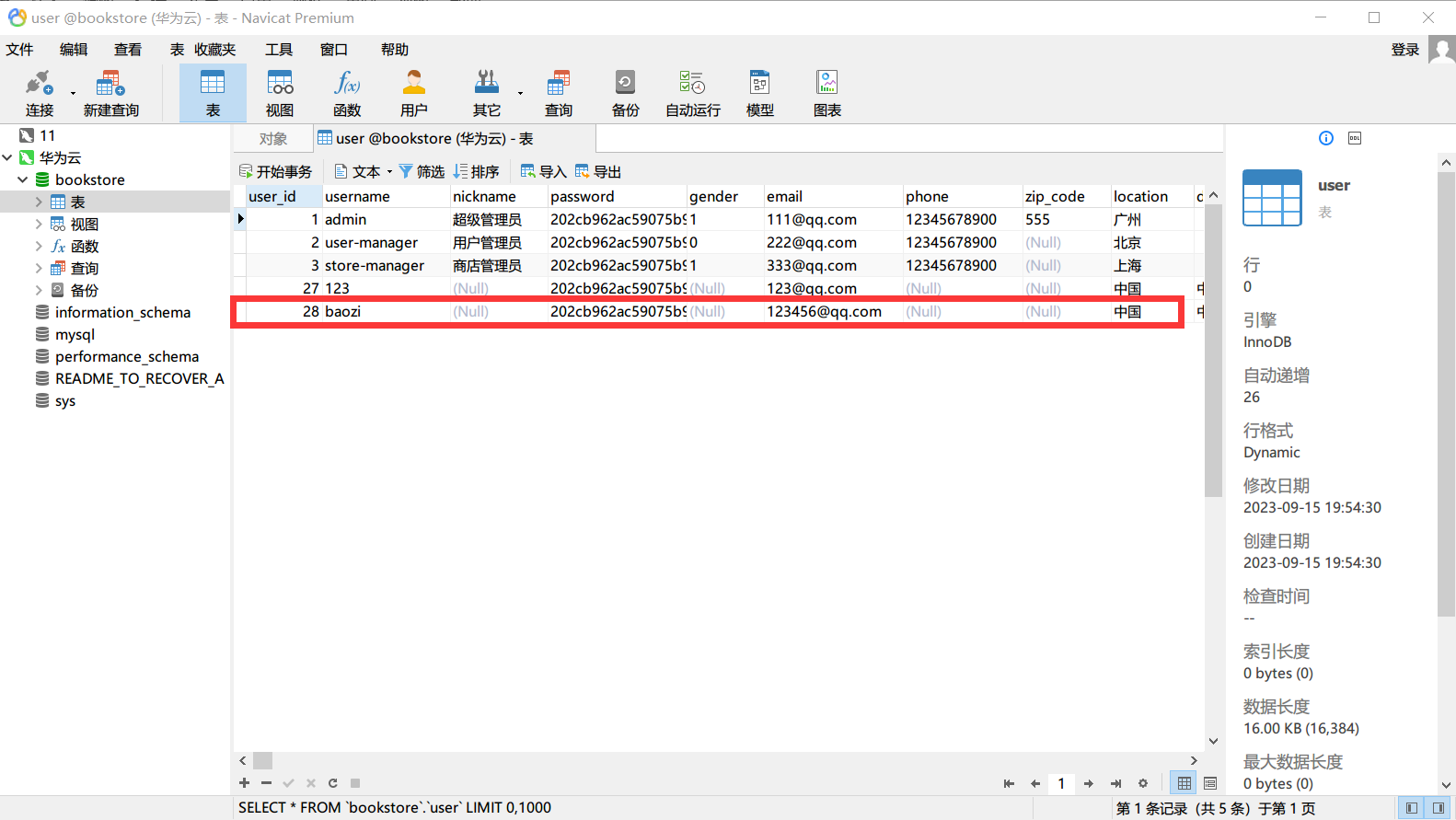Click the 其它 (Others) toolbar icon
The width and height of the screenshot is (1456, 820).
click(x=487, y=93)
